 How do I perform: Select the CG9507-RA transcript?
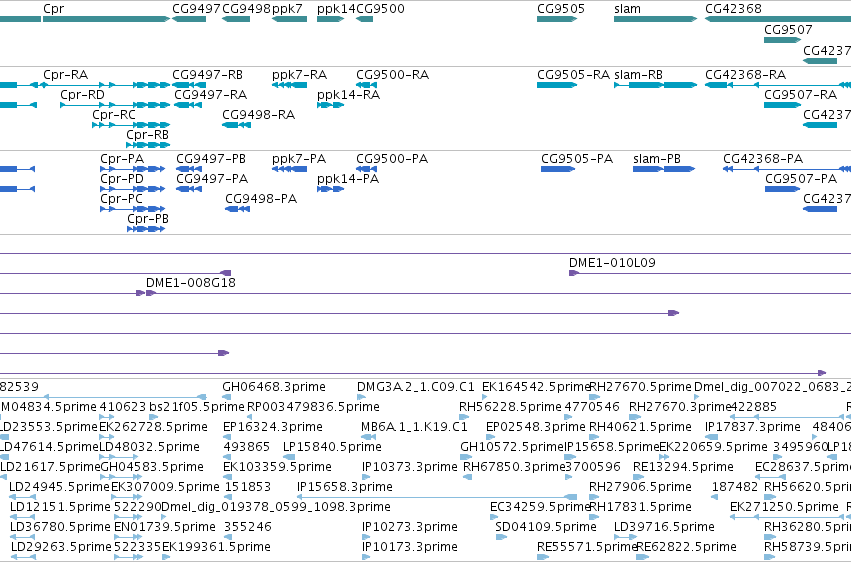(x=783, y=105)
